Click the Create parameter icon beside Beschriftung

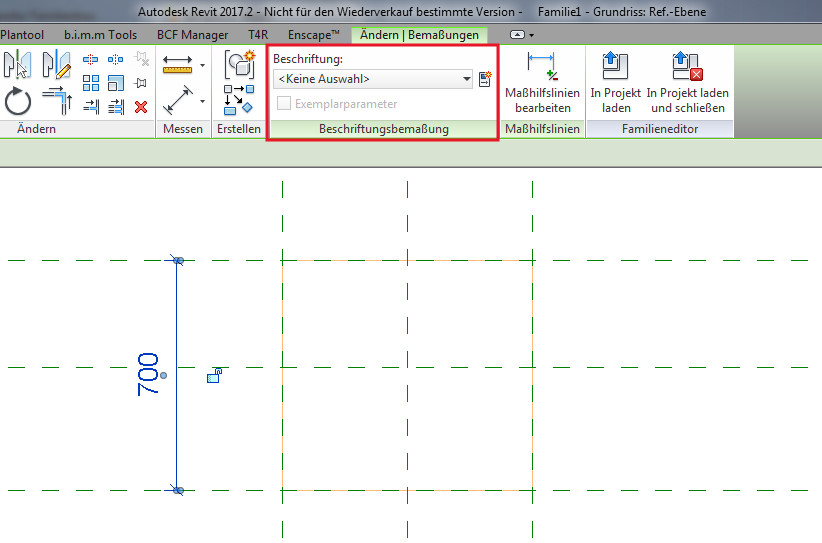coord(486,79)
